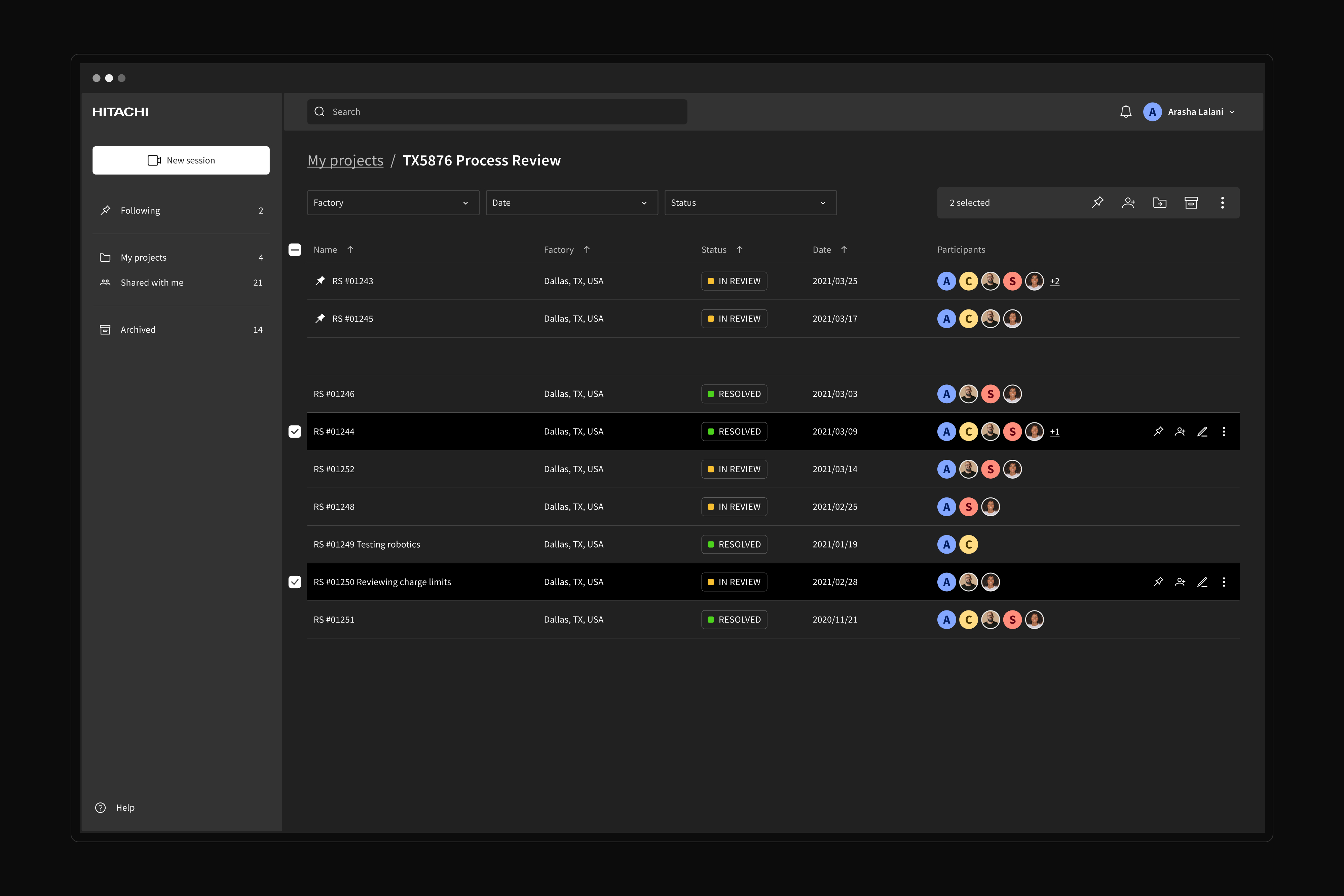Switch to Shared with me section
Image resolution: width=1344 pixels, height=896 pixels.
pos(151,282)
